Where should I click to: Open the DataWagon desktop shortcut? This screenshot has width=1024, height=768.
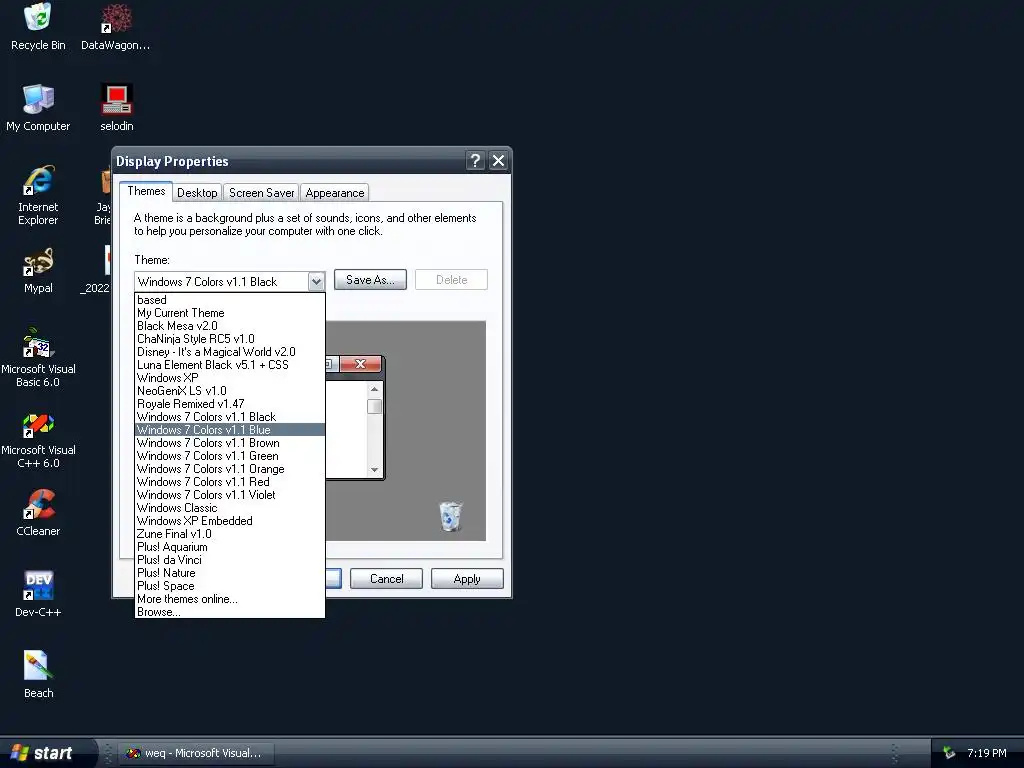pos(116,26)
